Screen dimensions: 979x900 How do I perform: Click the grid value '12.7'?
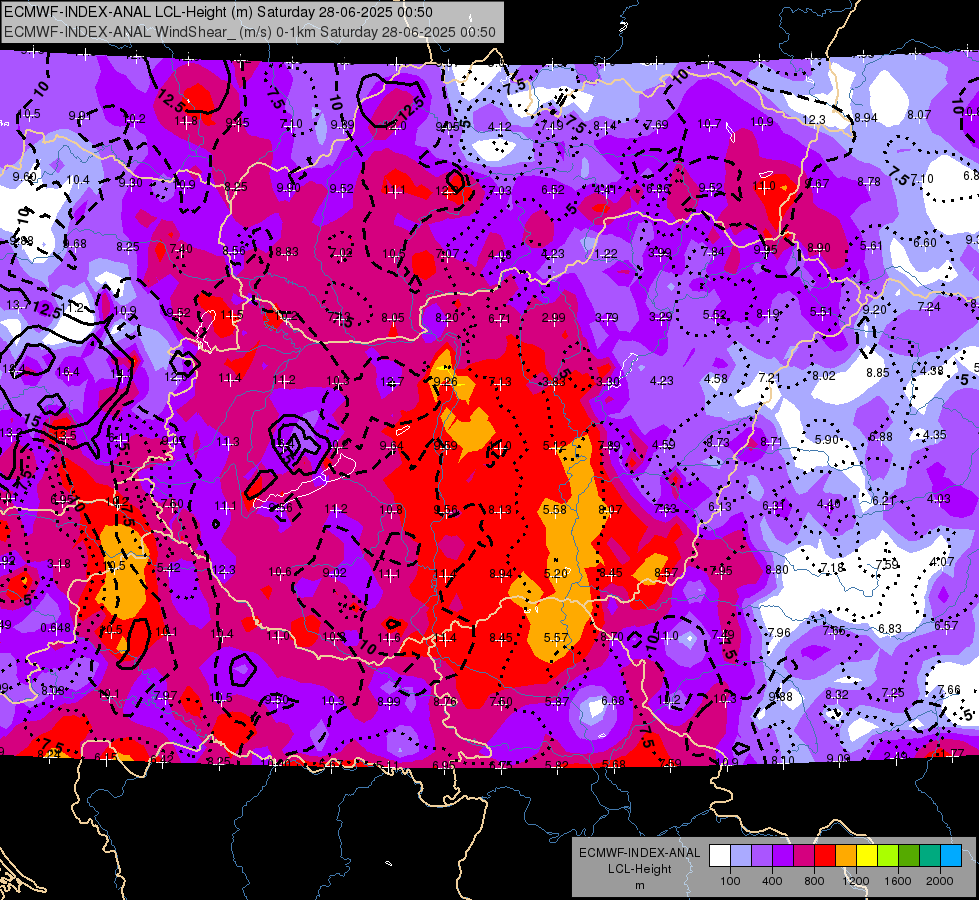(392, 382)
